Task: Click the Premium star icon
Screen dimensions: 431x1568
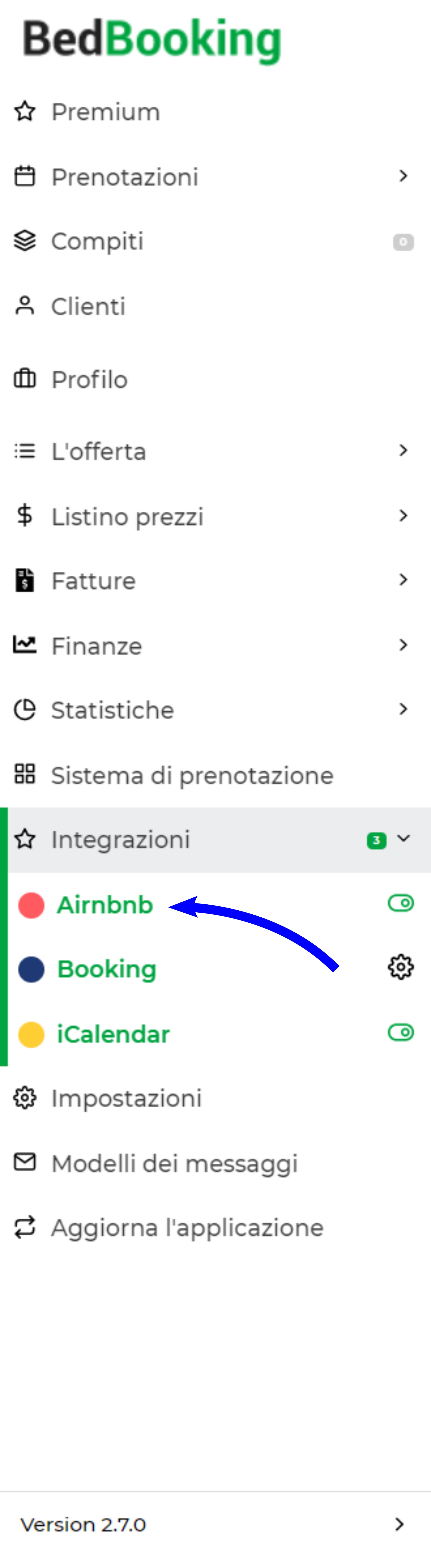Action: pyautogui.click(x=25, y=111)
